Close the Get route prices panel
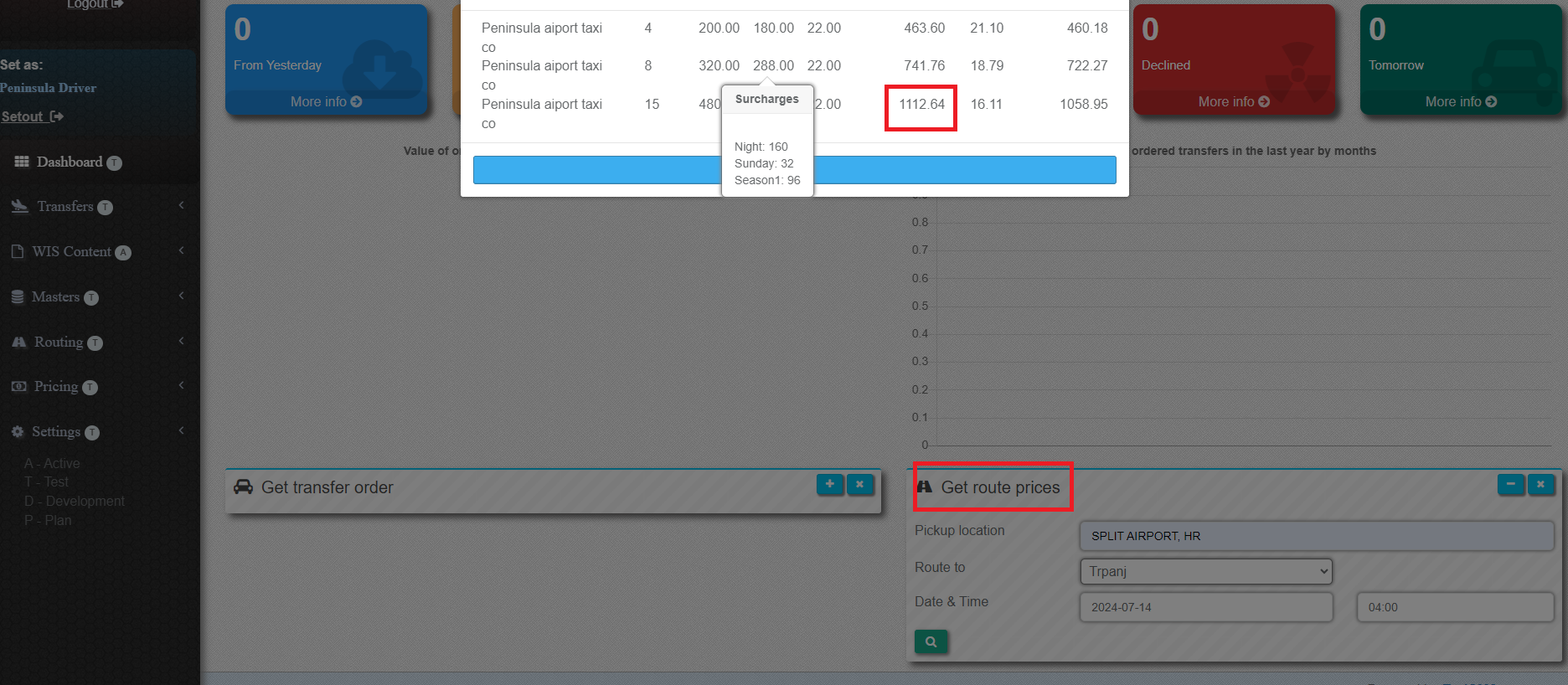 (1540, 484)
